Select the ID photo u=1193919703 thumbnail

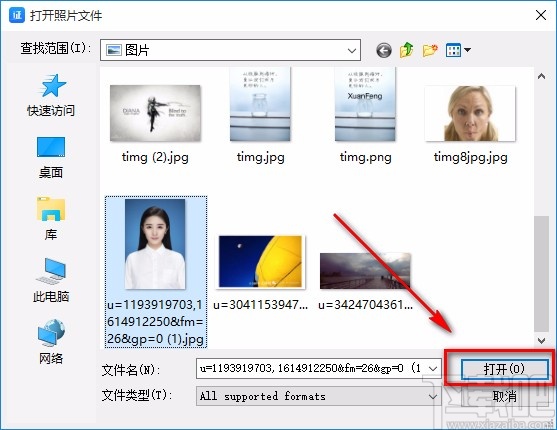point(155,244)
